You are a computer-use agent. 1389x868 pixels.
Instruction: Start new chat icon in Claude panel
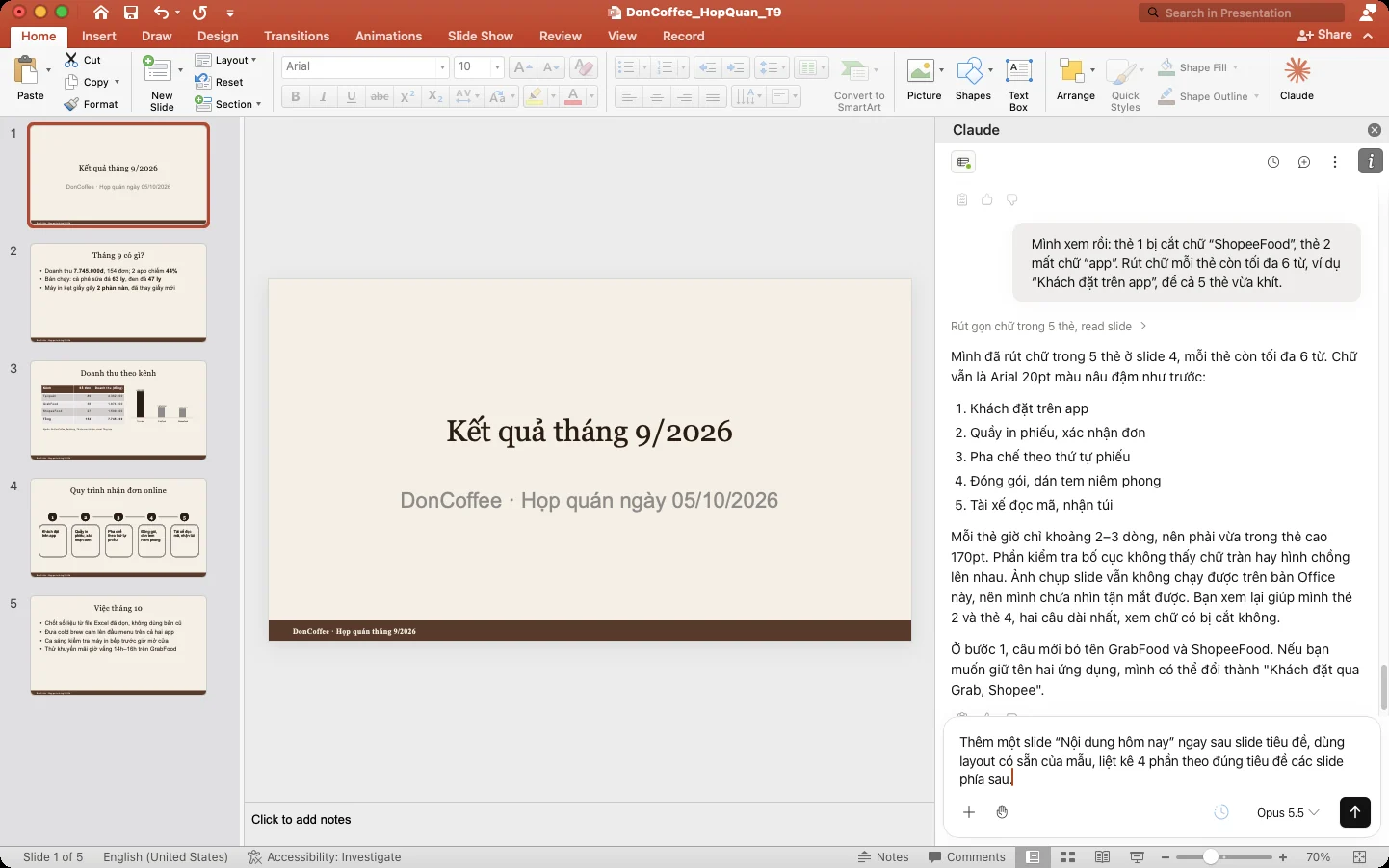pos(1304,162)
